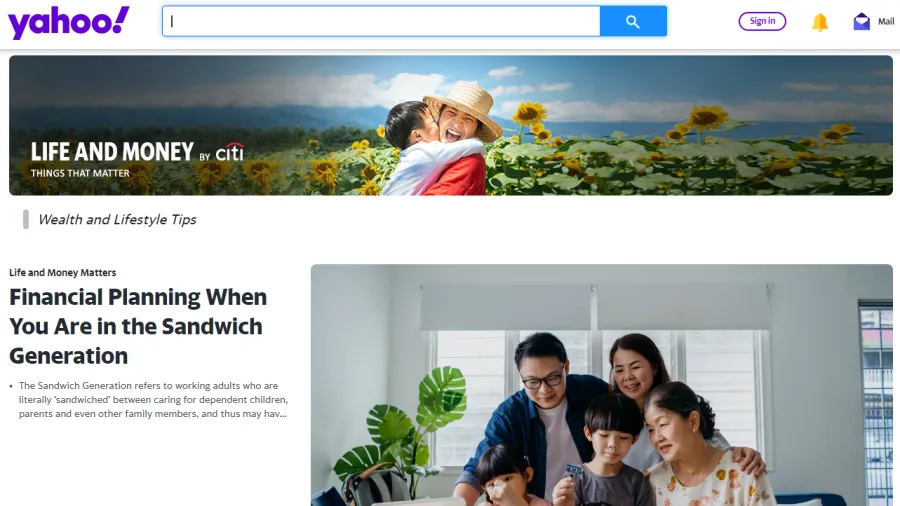
Task: Open the Mail text link
Action: pyautogui.click(x=886, y=21)
